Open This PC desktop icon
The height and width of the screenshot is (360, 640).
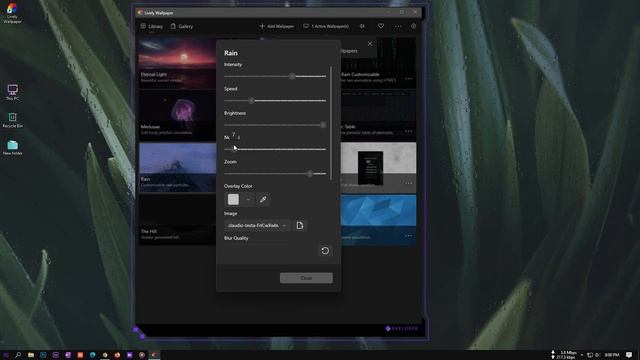tap(12, 92)
